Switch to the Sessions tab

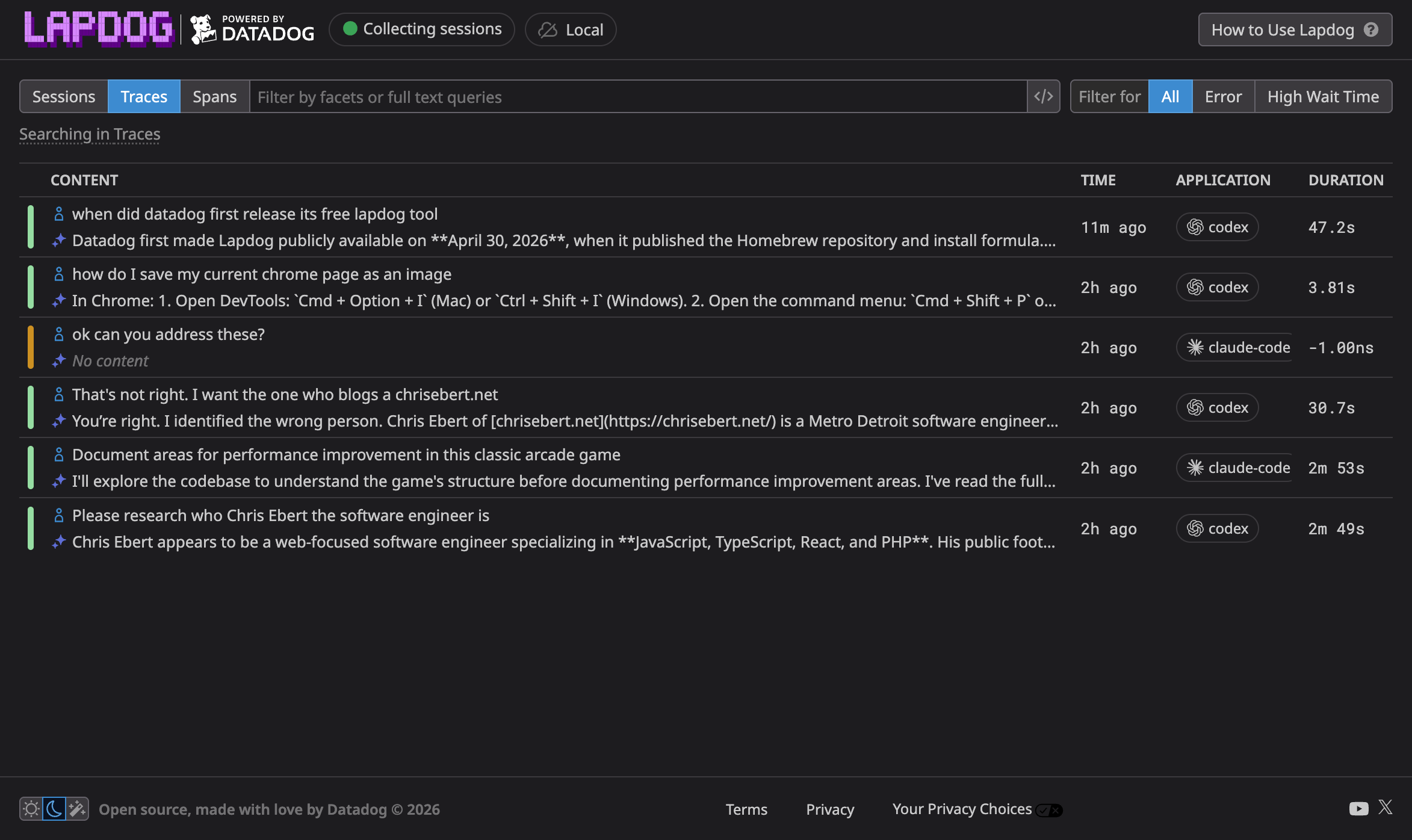coord(64,96)
